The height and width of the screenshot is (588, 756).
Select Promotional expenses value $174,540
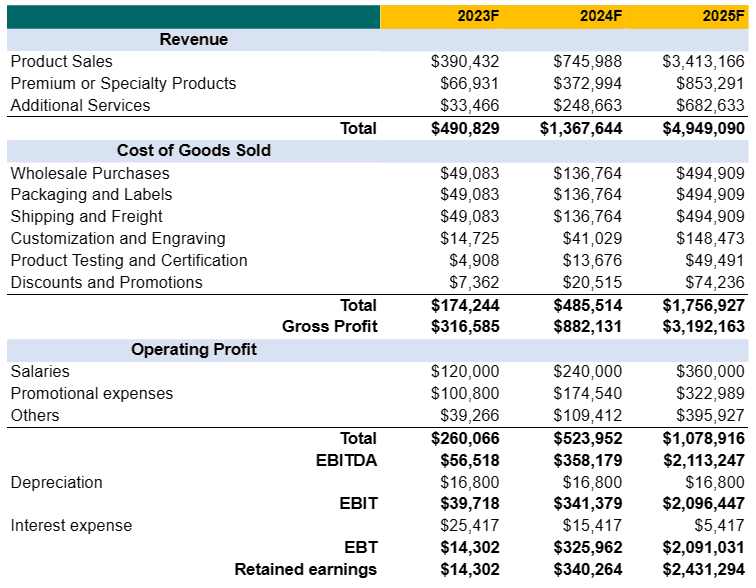pyautogui.click(x=588, y=394)
